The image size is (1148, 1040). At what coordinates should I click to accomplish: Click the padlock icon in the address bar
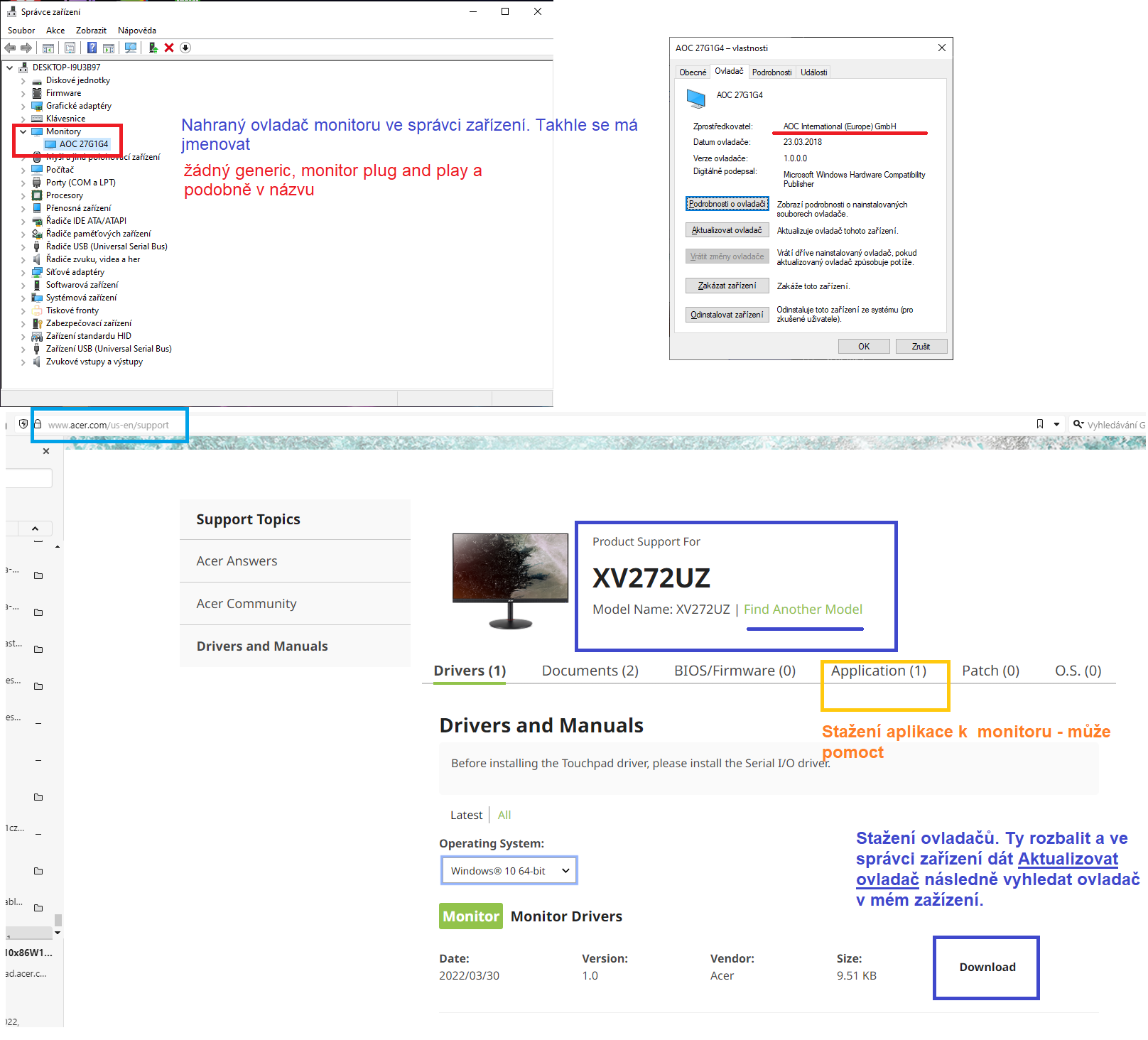click(x=38, y=424)
